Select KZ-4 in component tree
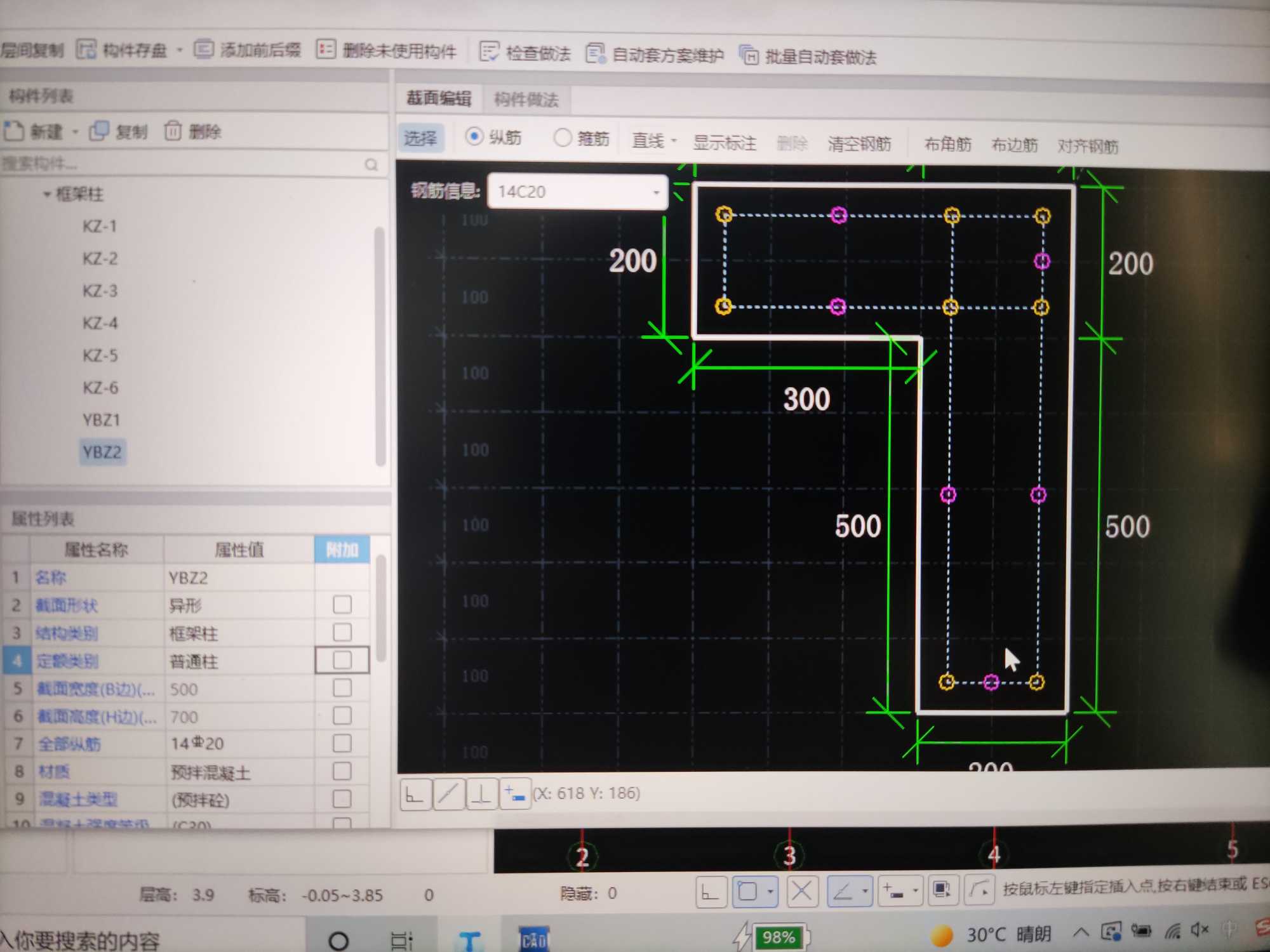 (100, 324)
